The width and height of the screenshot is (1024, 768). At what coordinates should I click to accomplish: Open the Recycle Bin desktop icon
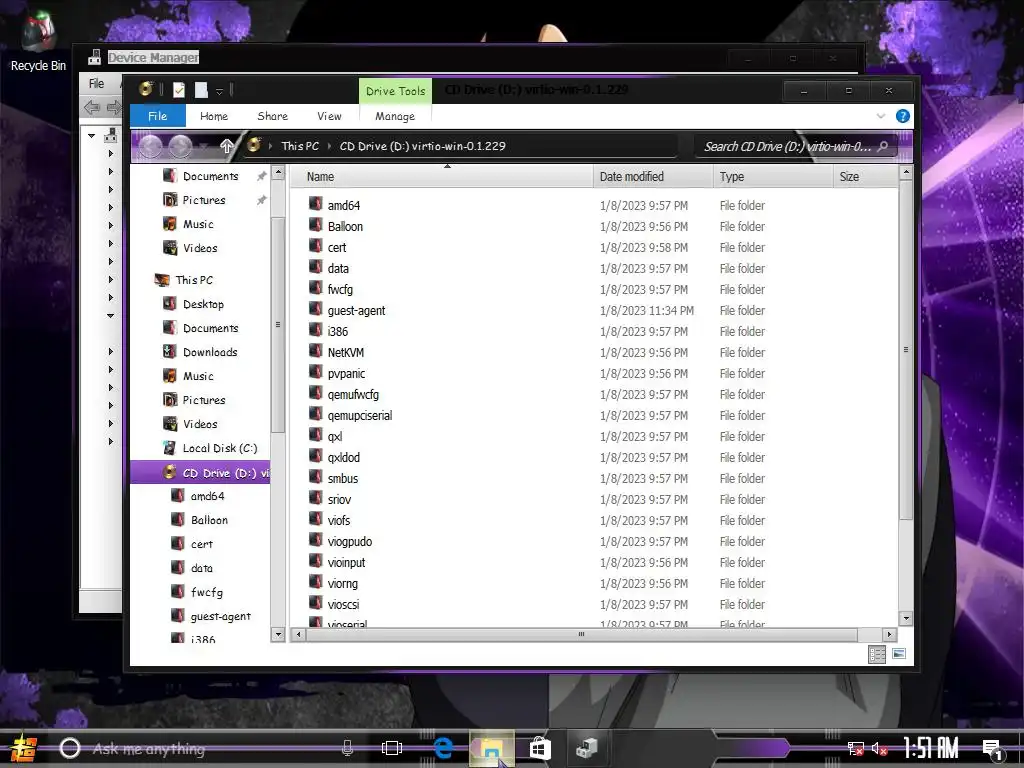(x=38, y=42)
